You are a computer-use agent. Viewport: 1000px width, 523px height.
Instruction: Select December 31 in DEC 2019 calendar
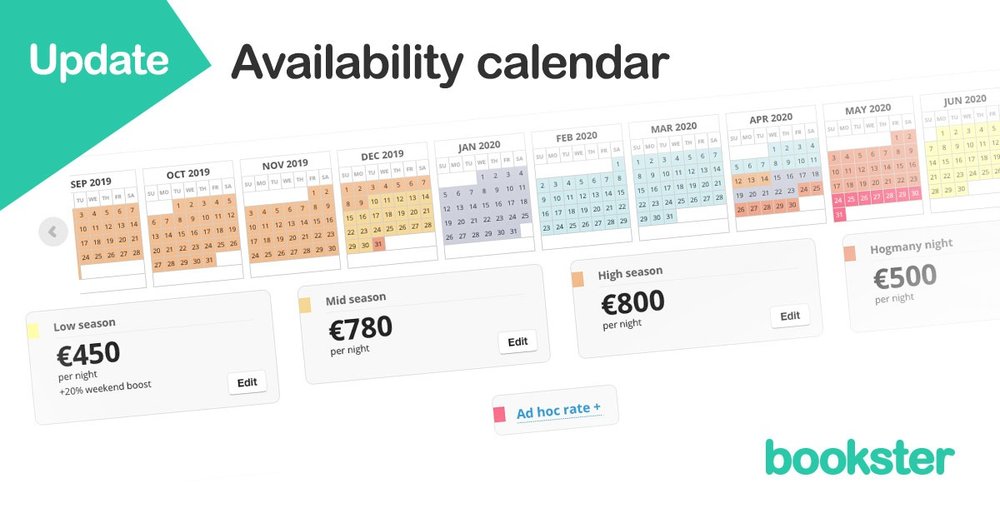tap(378, 244)
